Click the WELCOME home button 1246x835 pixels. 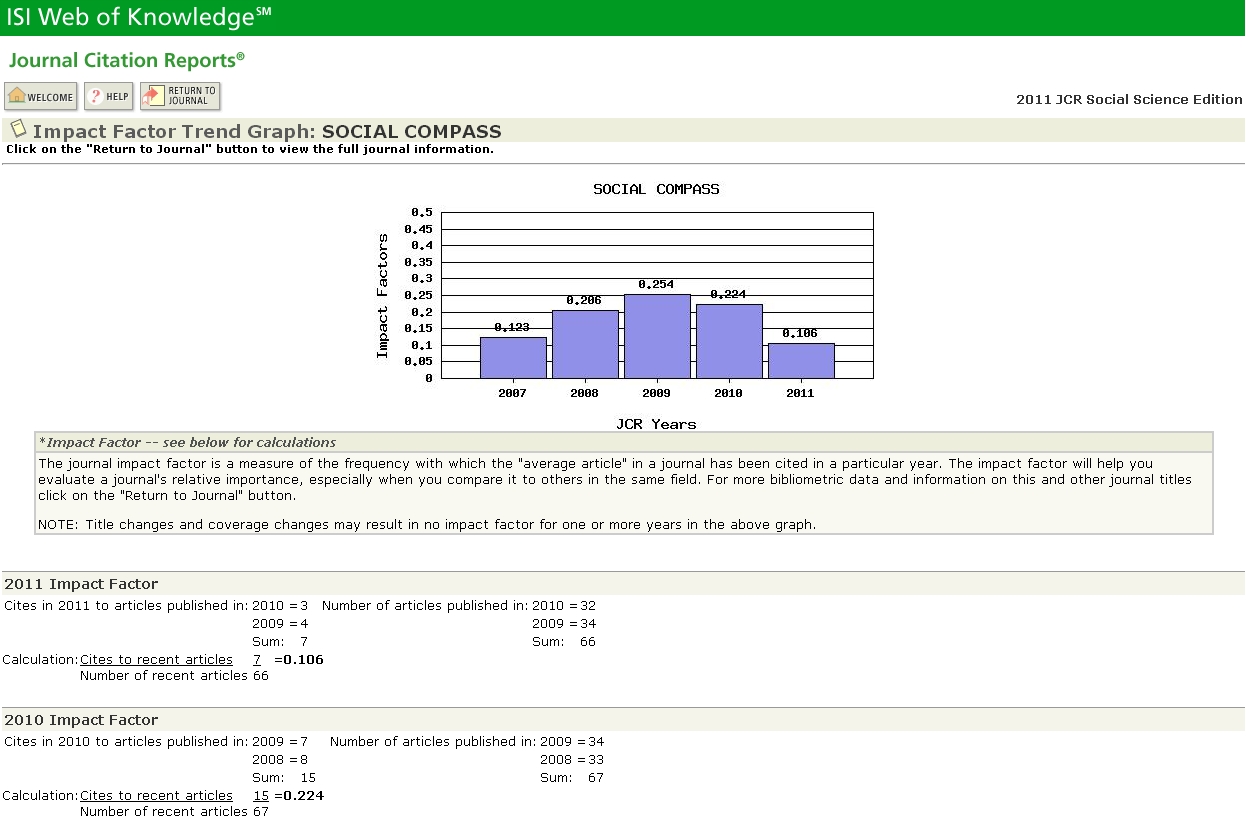point(41,96)
